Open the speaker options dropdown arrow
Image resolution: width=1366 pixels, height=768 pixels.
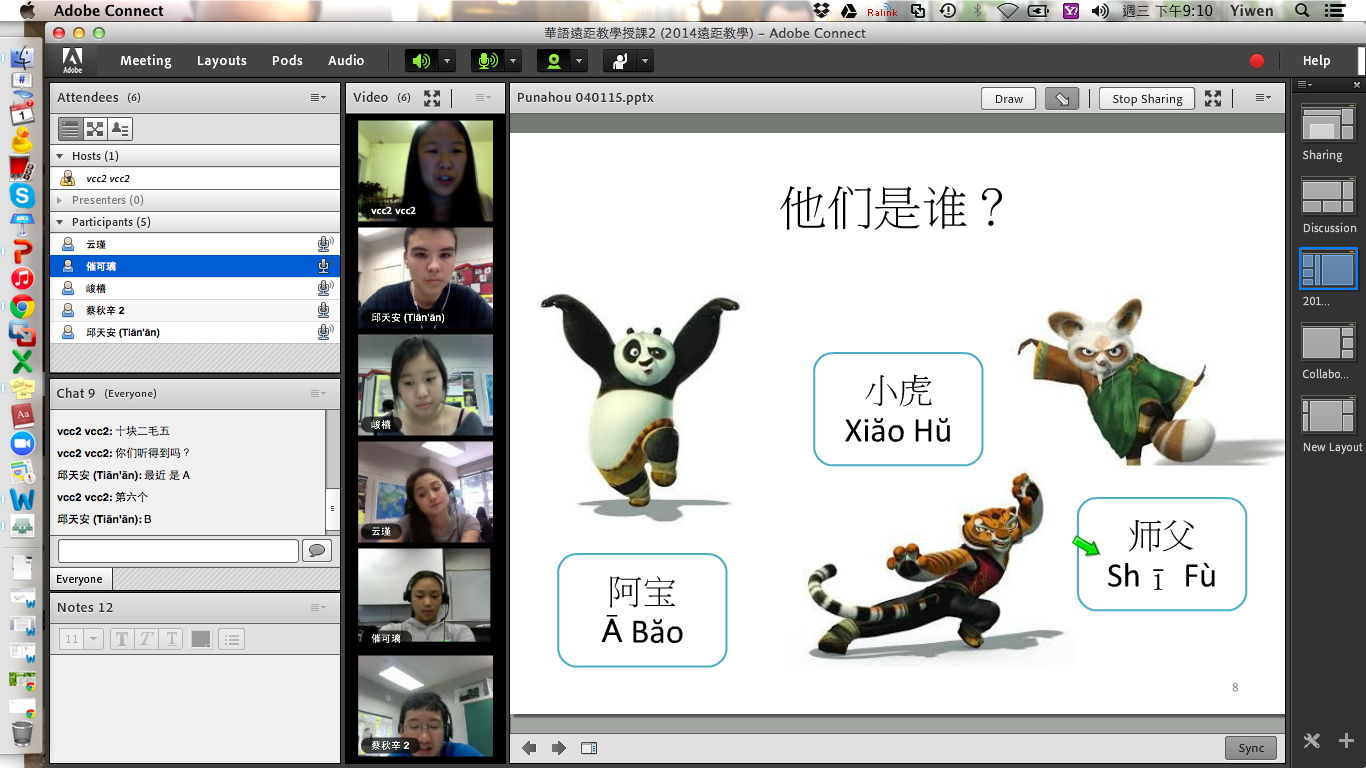coord(447,61)
